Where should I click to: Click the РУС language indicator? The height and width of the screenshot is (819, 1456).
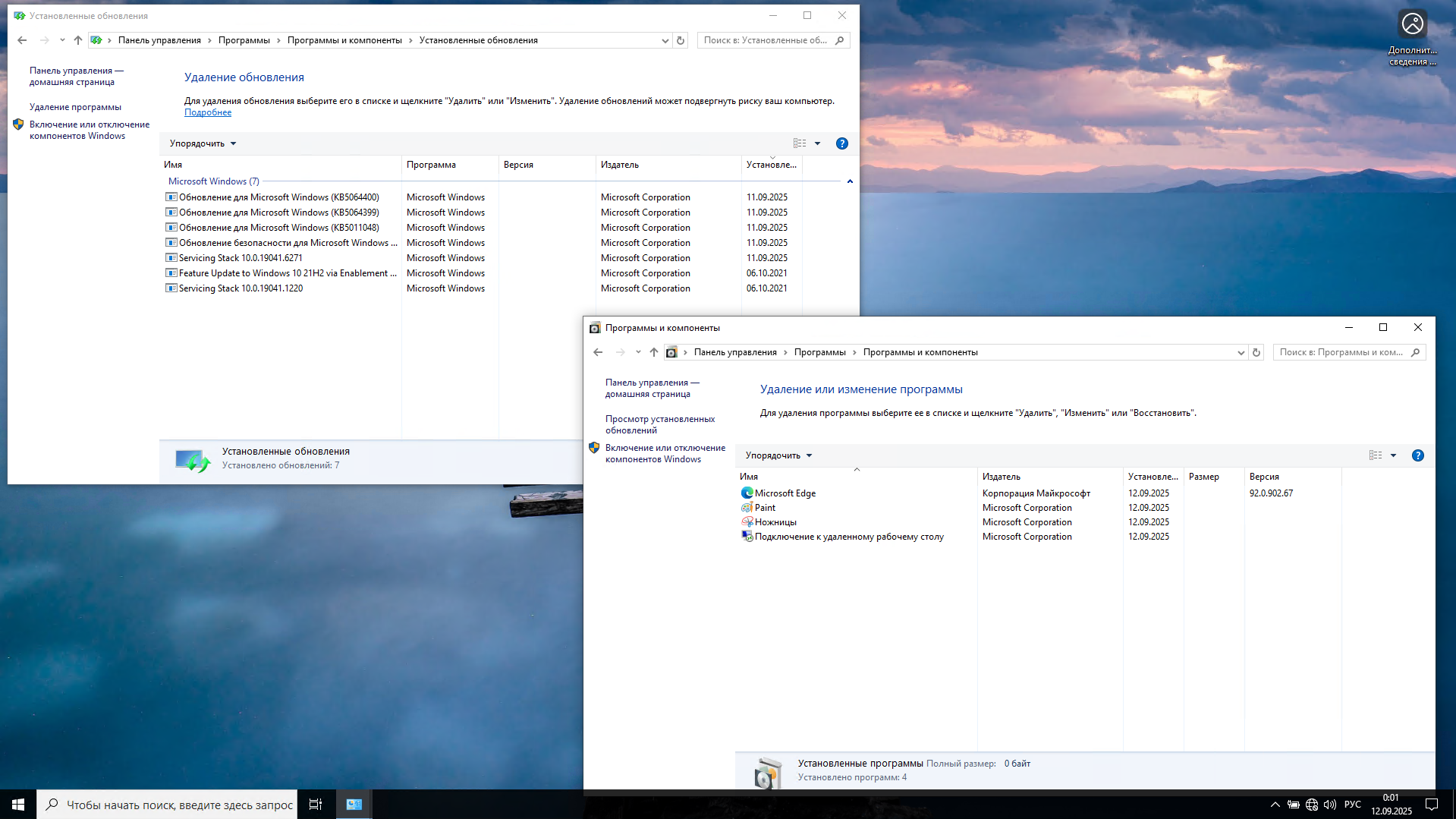click(1352, 805)
